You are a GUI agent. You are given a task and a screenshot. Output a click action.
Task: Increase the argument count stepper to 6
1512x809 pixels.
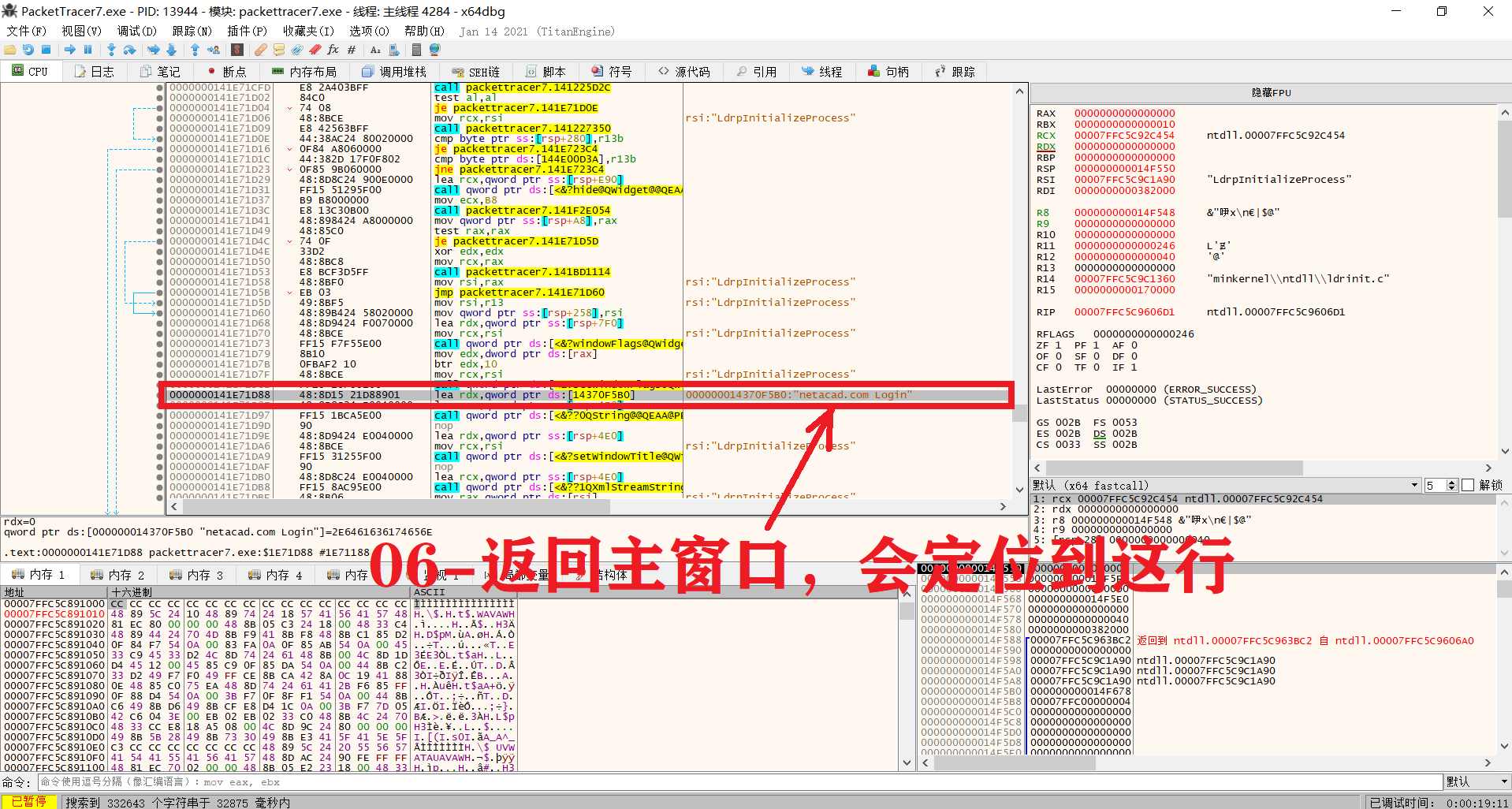1451,481
